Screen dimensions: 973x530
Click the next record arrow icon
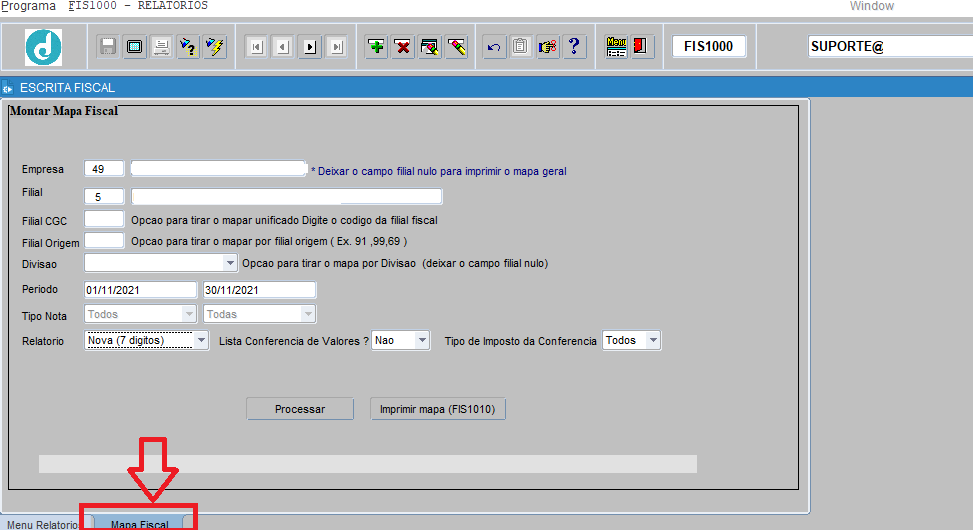pos(309,46)
